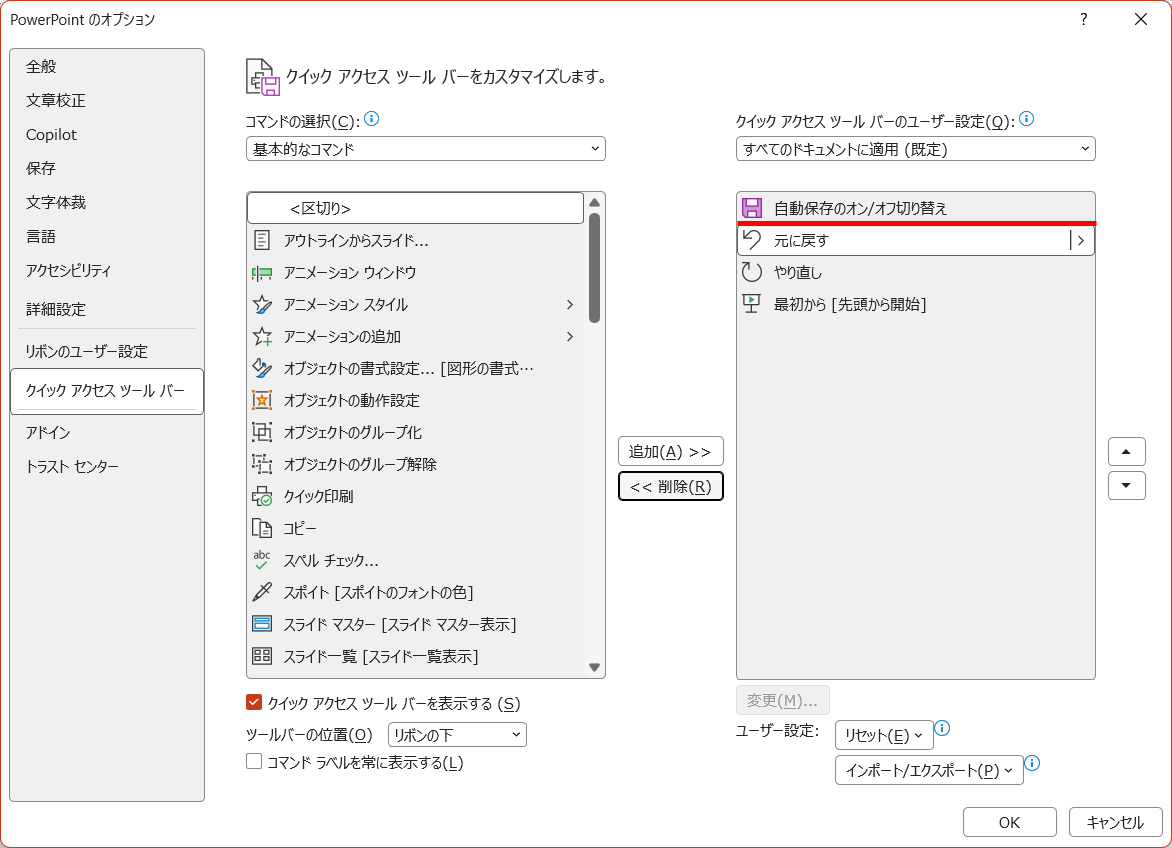
Task: Click the 自動保存のオン/オフ切り替え entry icon
Action: (750, 208)
